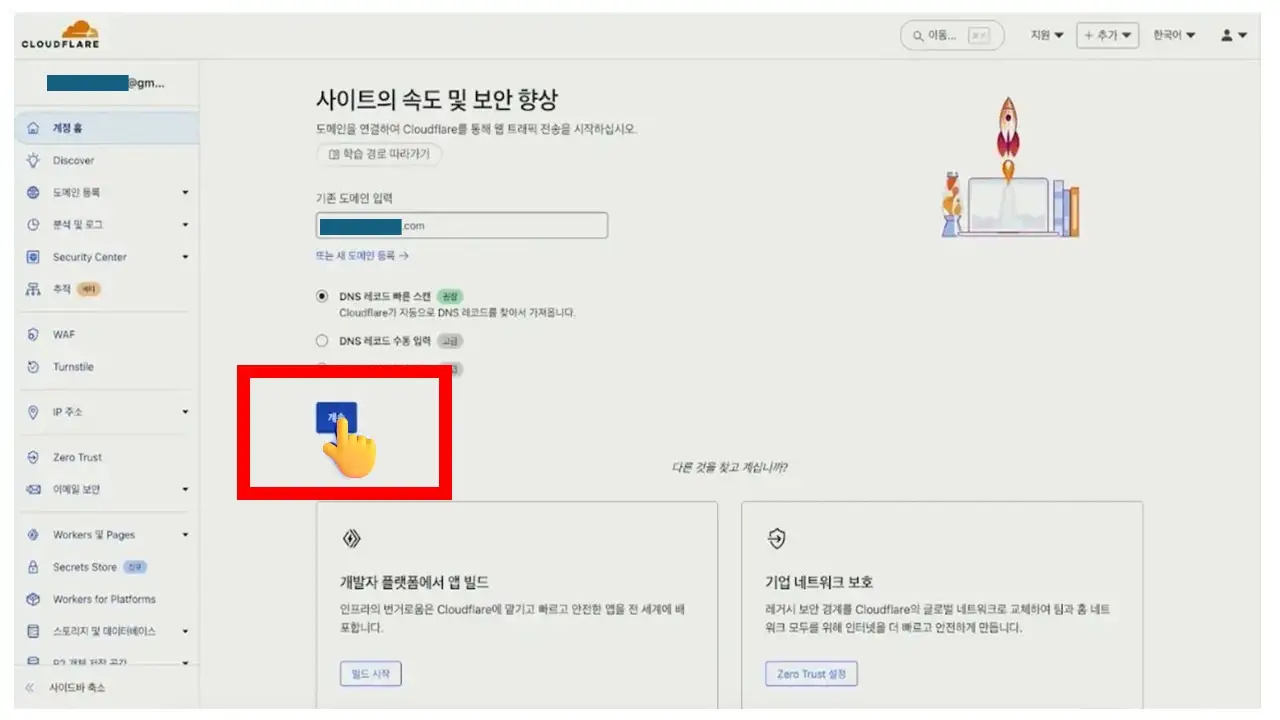The width and height of the screenshot is (1280, 720).
Task: Click the Security Center shield icon
Action: point(33,257)
